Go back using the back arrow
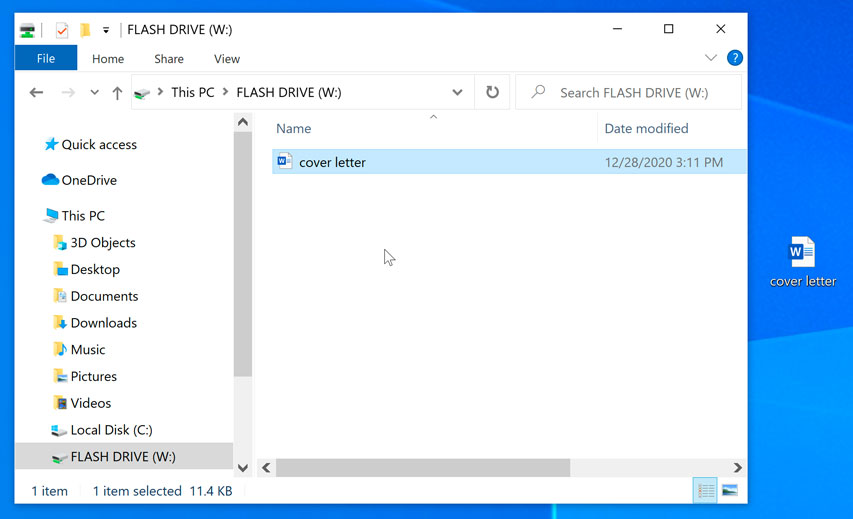The width and height of the screenshot is (853, 519). pos(36,92)
